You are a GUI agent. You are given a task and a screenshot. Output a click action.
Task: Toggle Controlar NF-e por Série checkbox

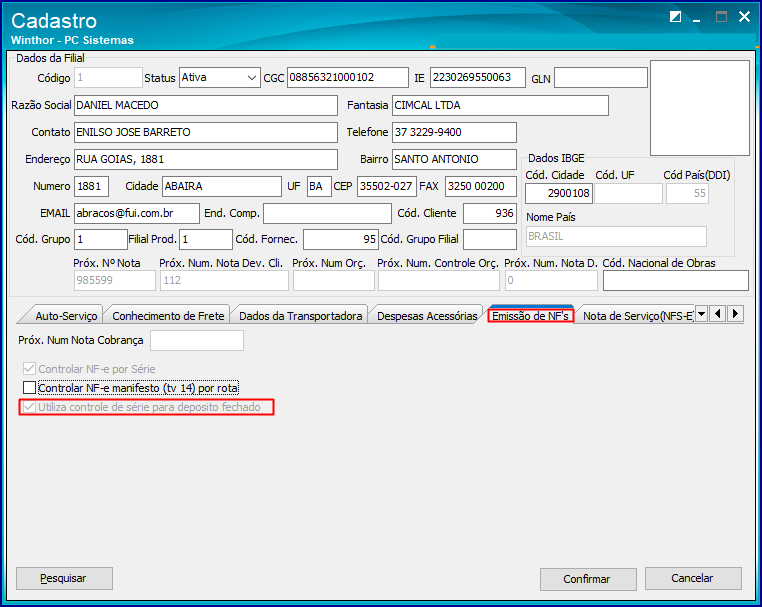coord(29,369)
